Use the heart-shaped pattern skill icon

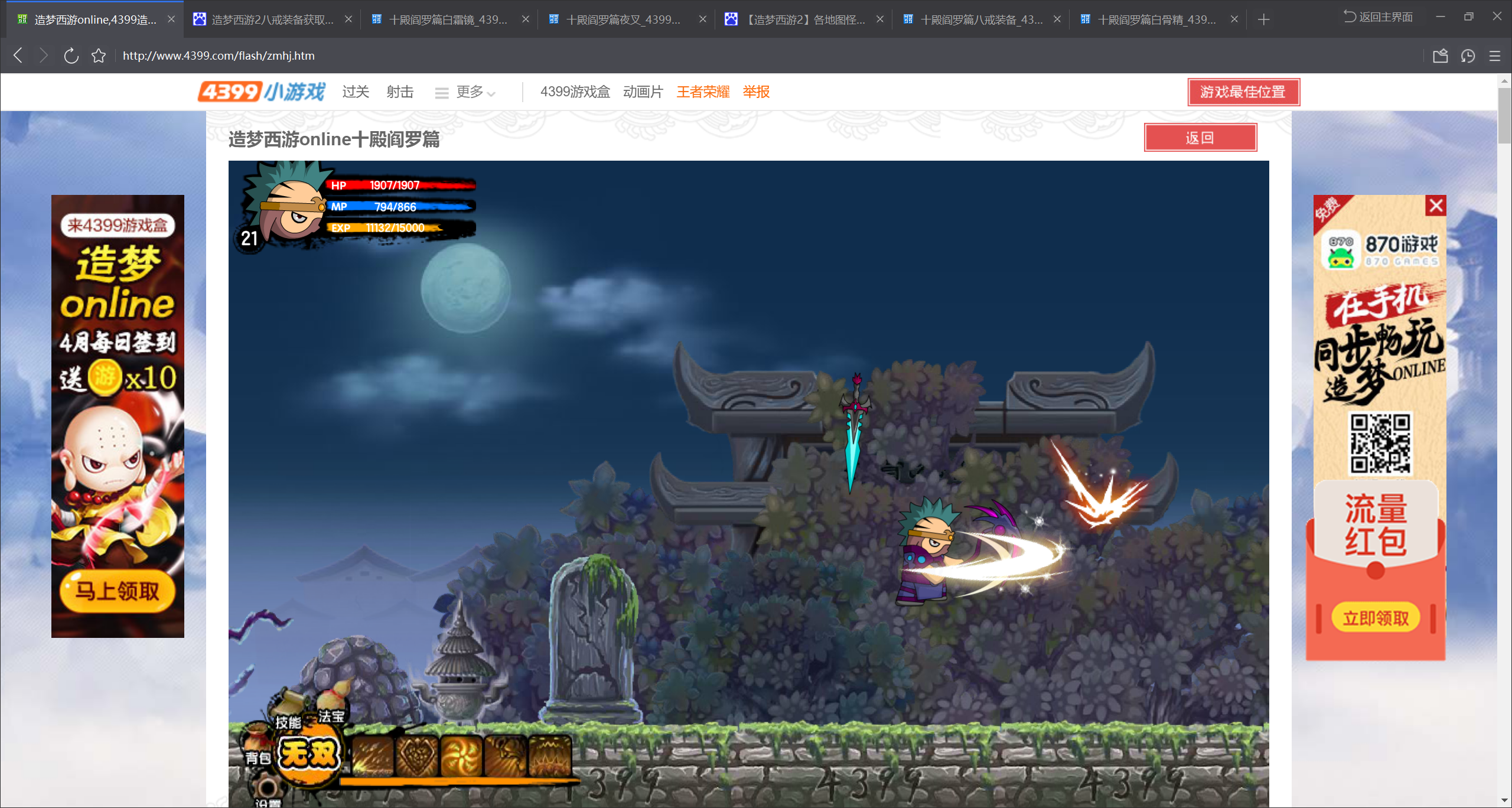[418, 756]
